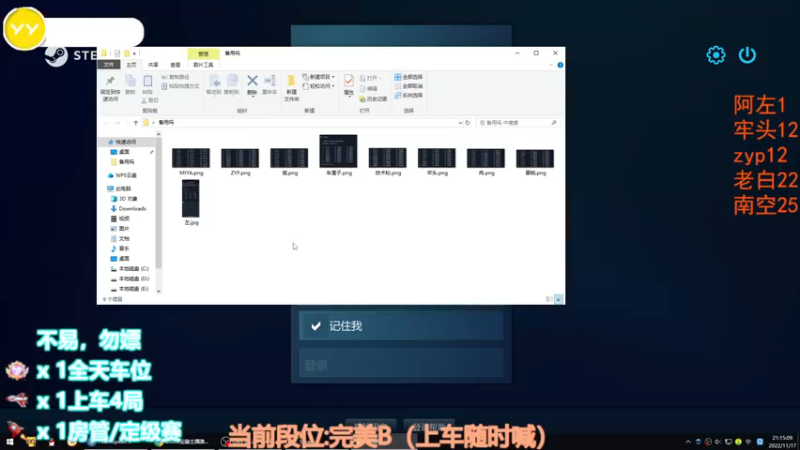Open the New item dropdown
Viewport: 800px width, 450px height.
[x=318, y=77]
